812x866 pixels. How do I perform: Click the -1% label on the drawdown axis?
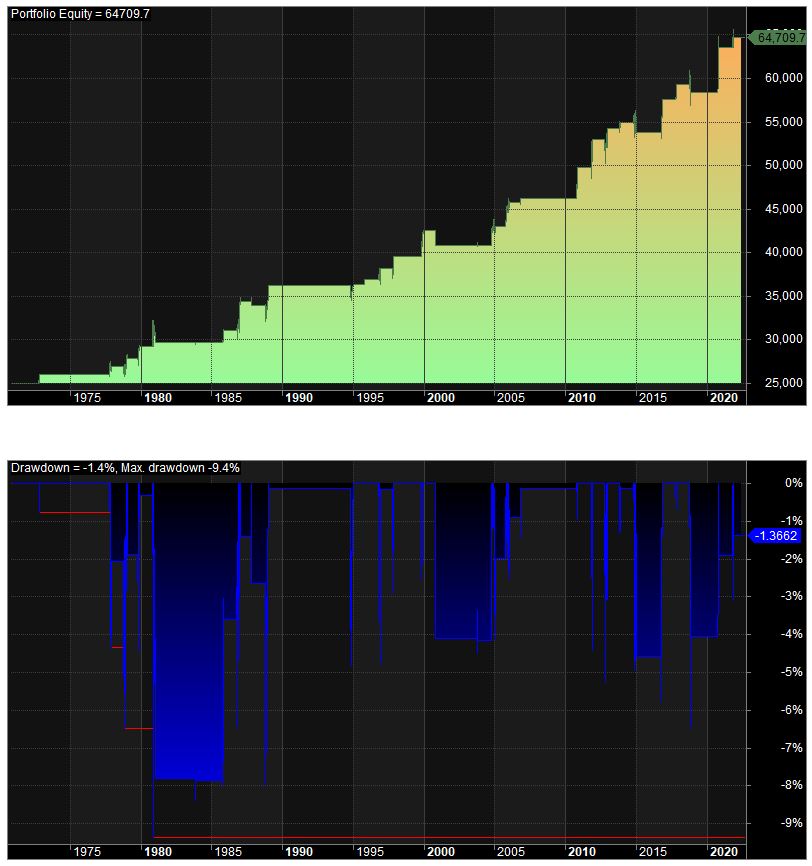(x=792, y=521)
